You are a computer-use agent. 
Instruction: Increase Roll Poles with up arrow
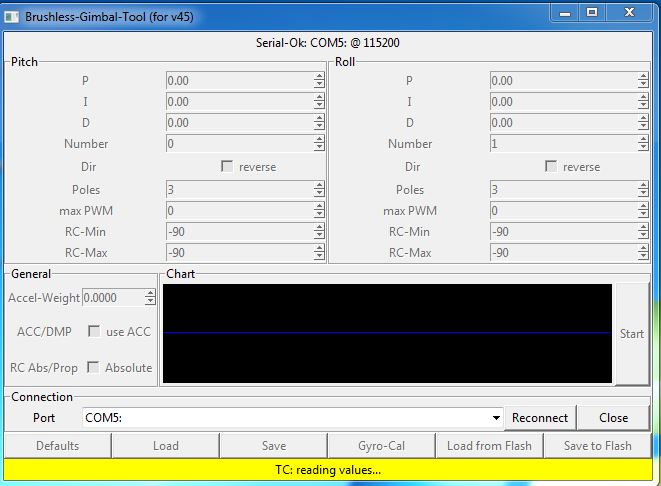pos(643,185)
